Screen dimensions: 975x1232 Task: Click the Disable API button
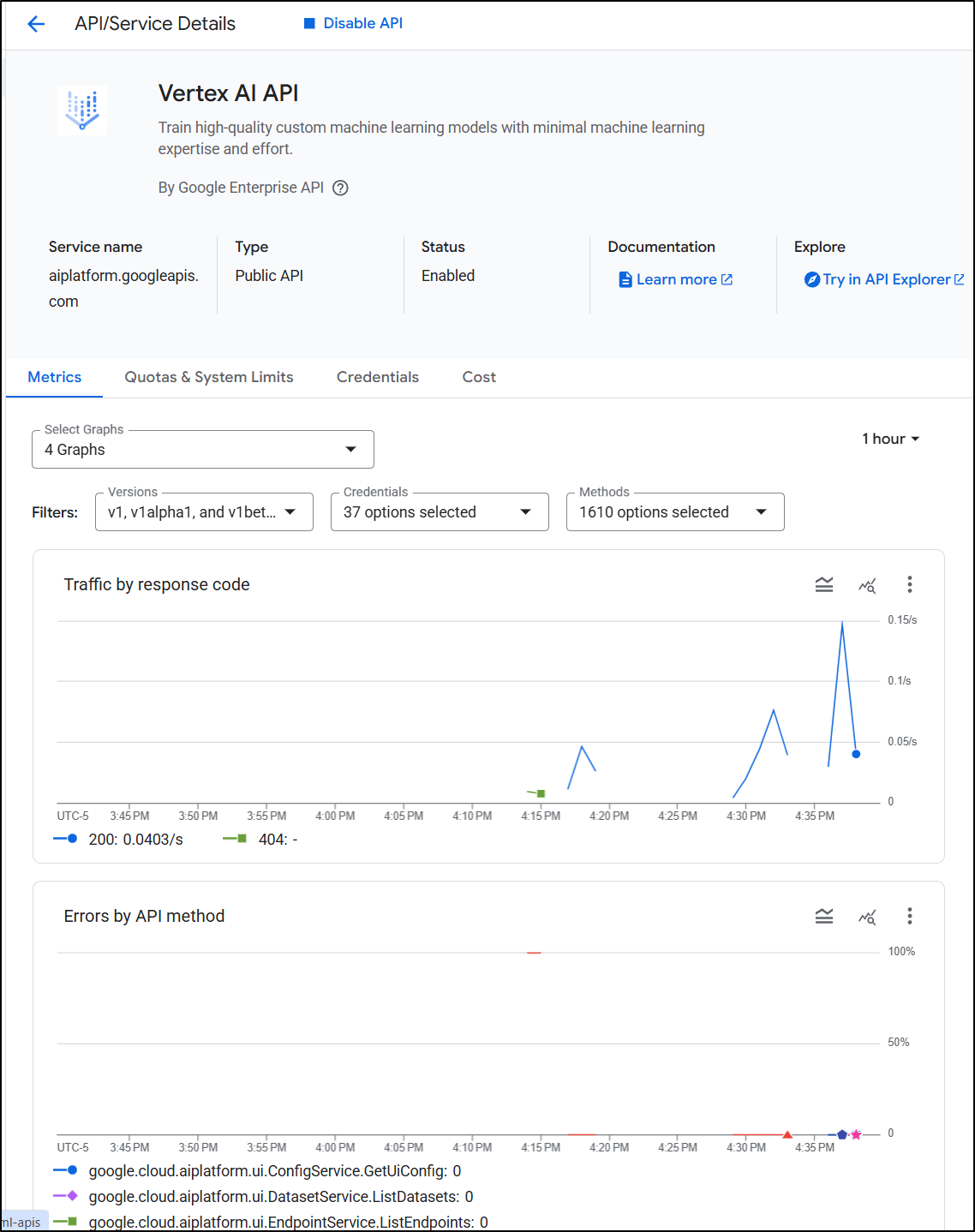(x=353, y=23)
